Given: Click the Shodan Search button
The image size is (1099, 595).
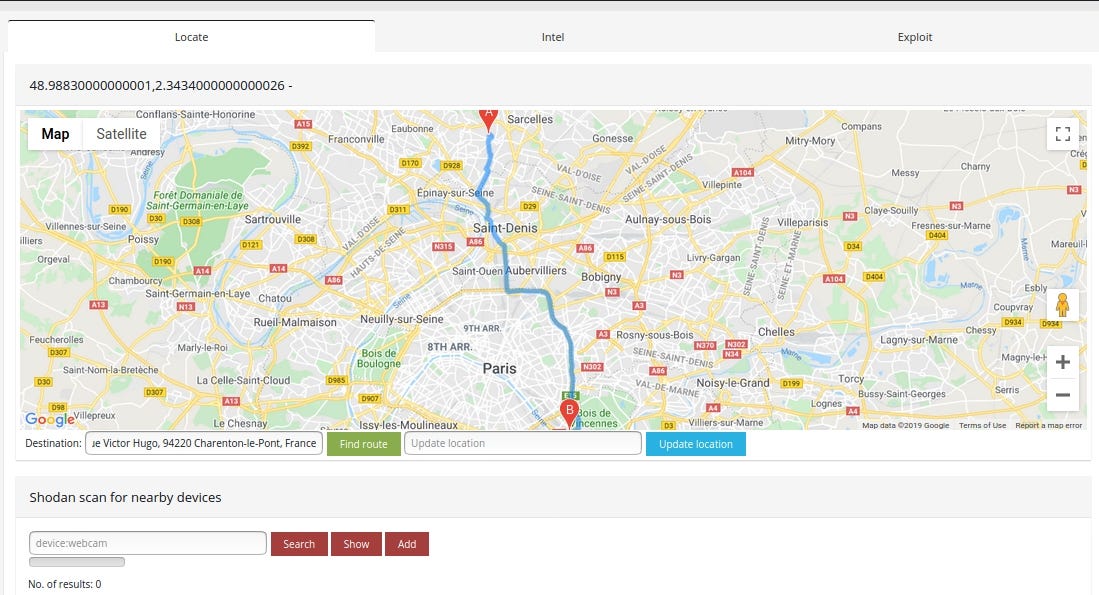Looking at the screenshot, I should click(299, 544).
